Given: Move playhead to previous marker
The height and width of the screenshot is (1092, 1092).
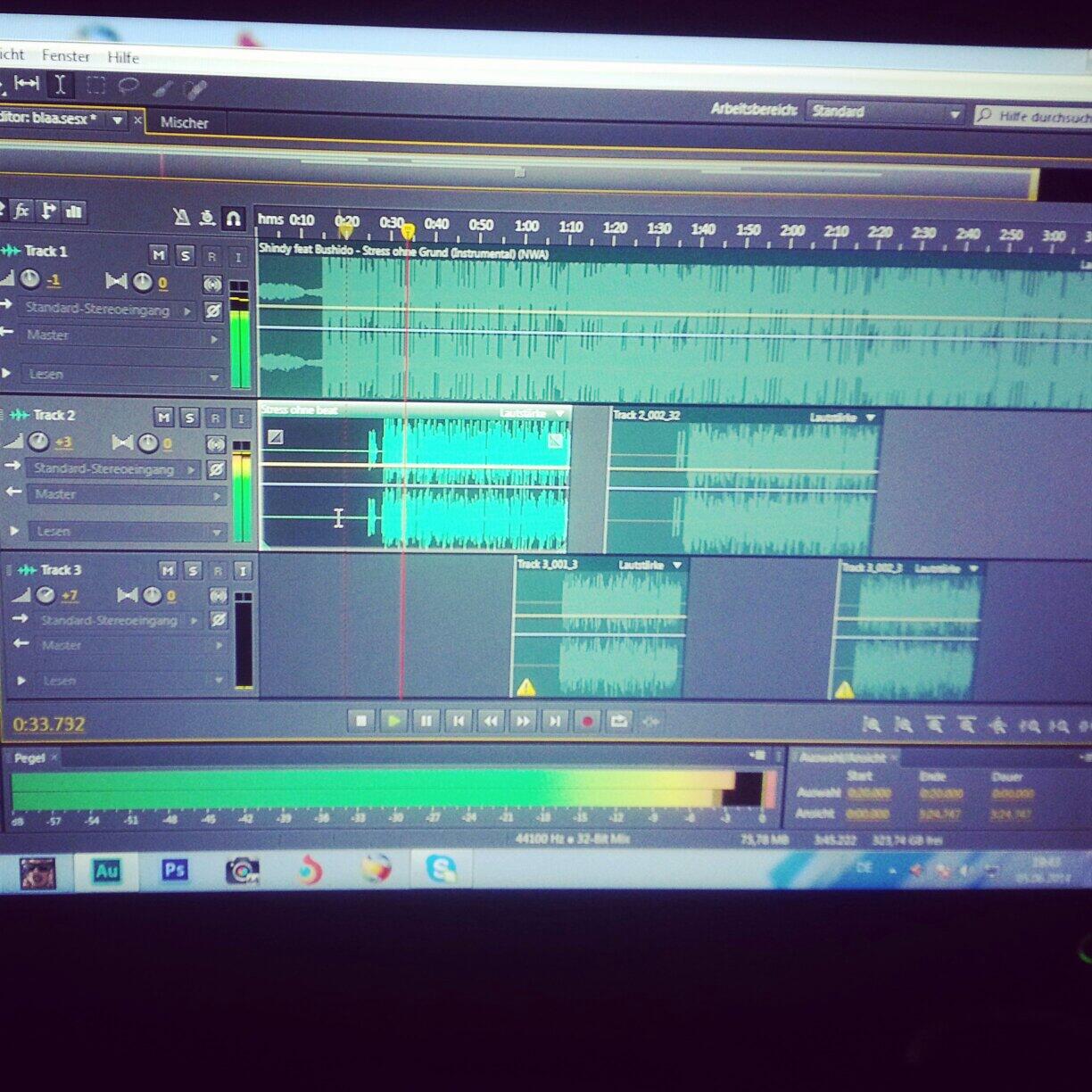Looking at the screenshot, I should (458, 721).
